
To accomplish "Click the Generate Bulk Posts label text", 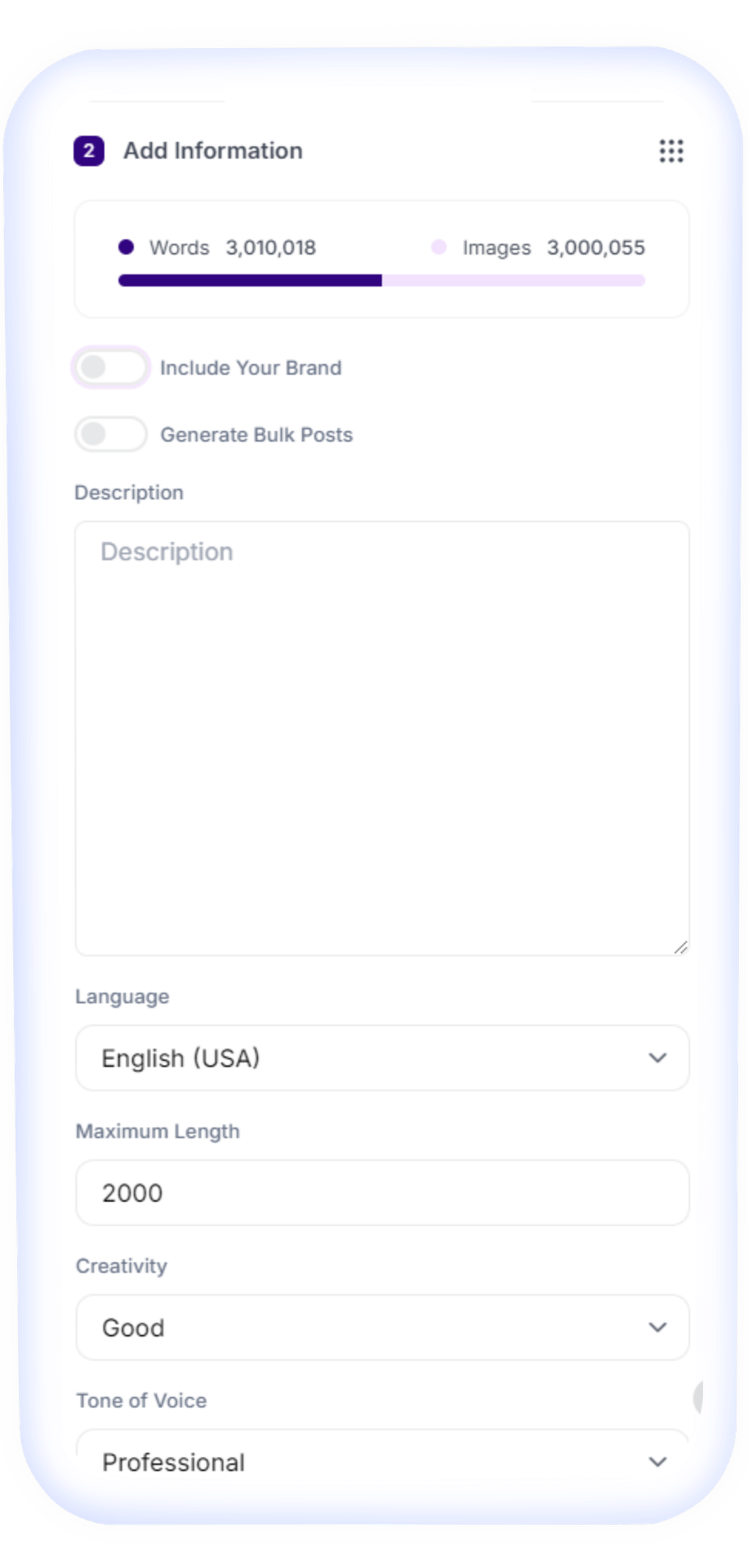I will [x=256, y=435].
